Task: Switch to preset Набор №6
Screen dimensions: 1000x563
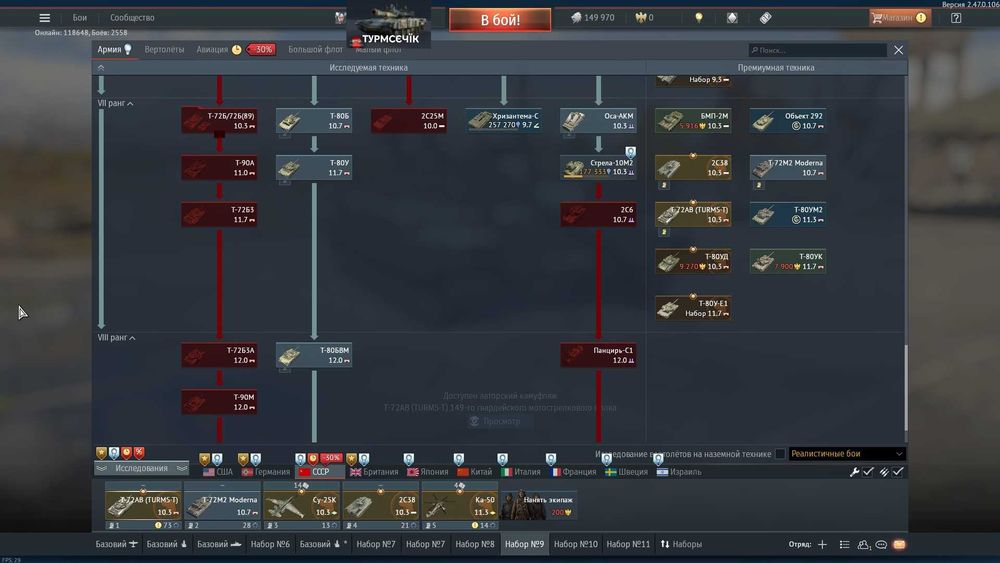Action: [270, 545]
